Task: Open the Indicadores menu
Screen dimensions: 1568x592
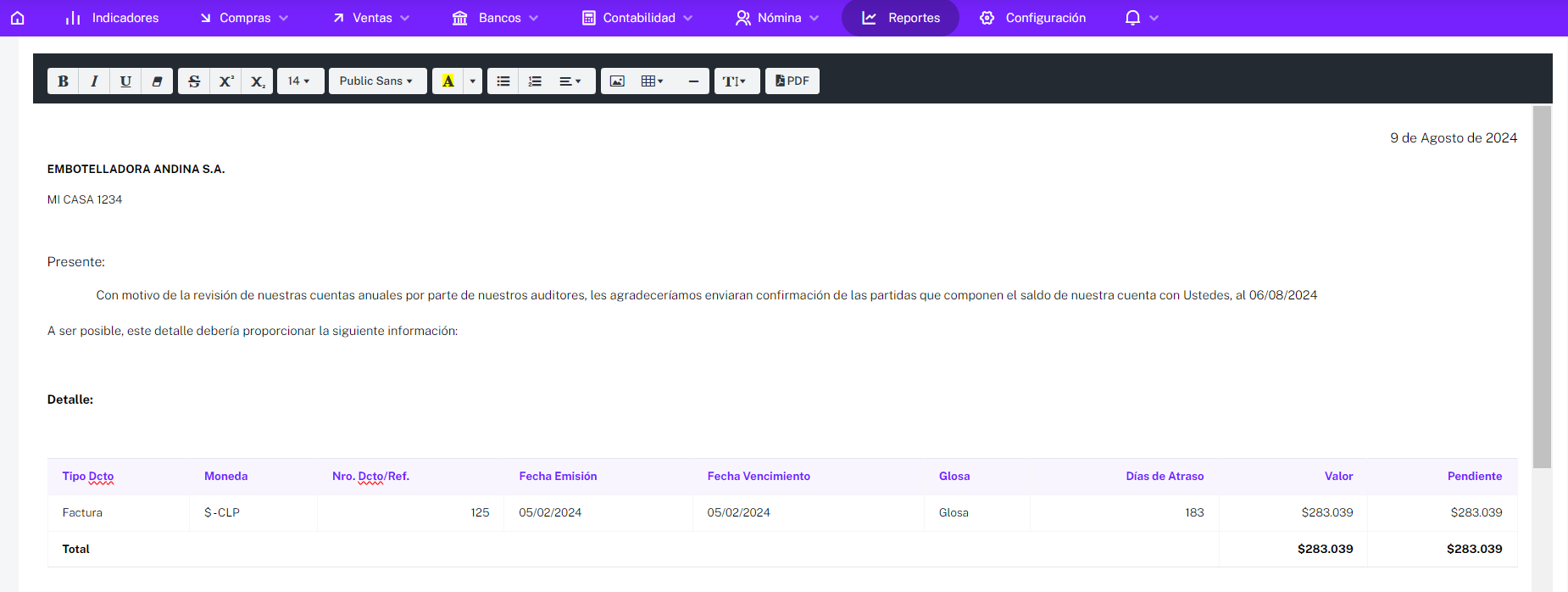Action: point(112,18)
